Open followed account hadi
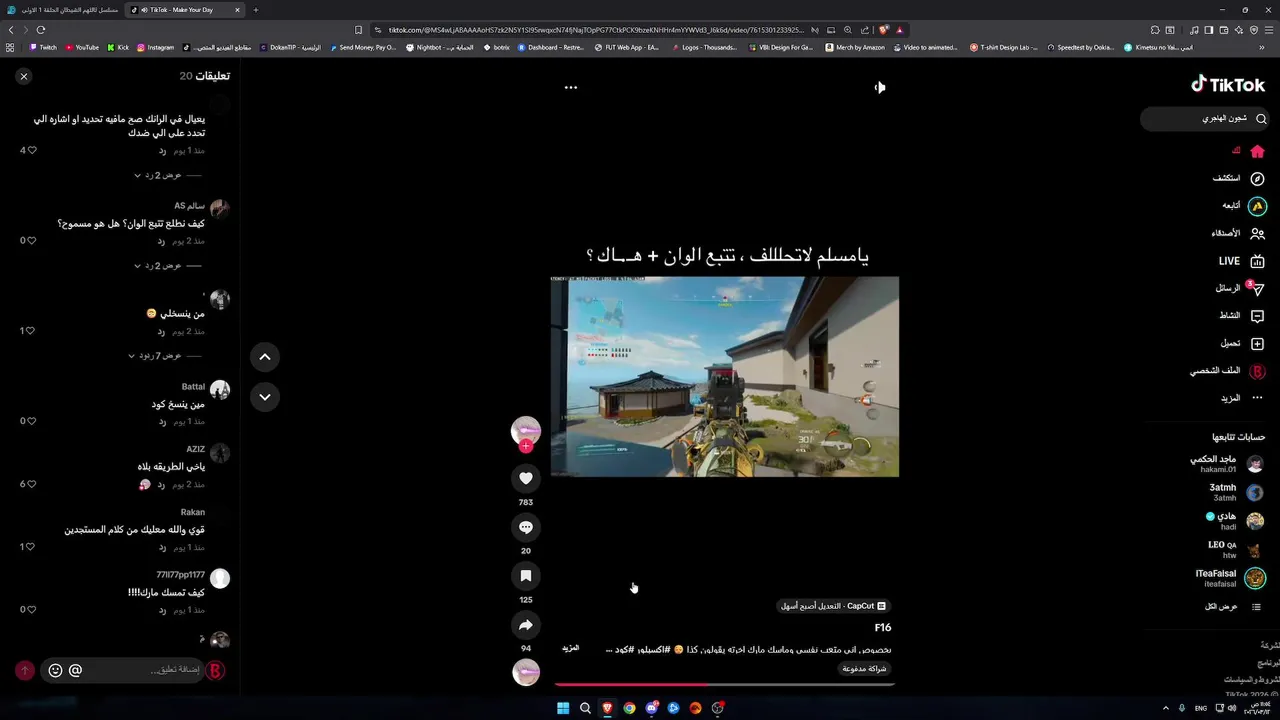1280x720 pixels. click(x=1235, y=521)
